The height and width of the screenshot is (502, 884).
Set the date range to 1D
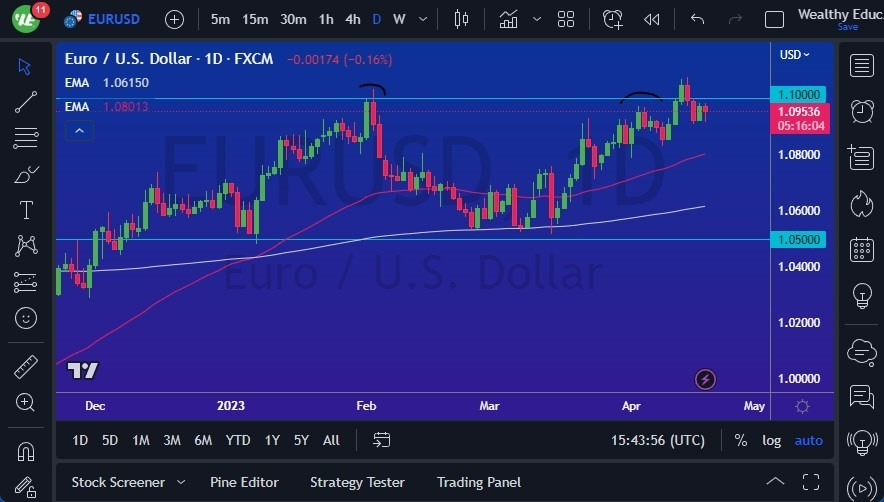[x=80, y=440]
